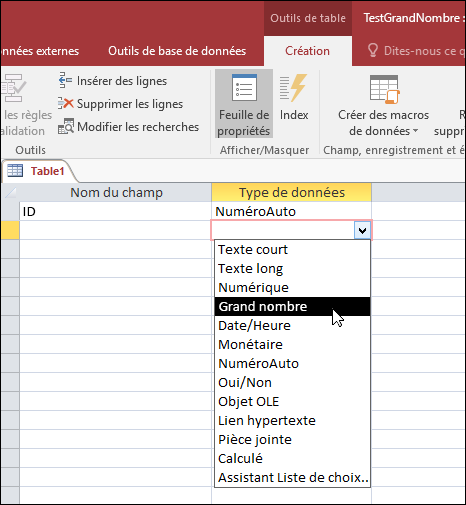This screenshot has height=505, width=466.
Task: Click the yellow selector of the highlighted row
Action: pyautogui.click(x=10, y=230)
